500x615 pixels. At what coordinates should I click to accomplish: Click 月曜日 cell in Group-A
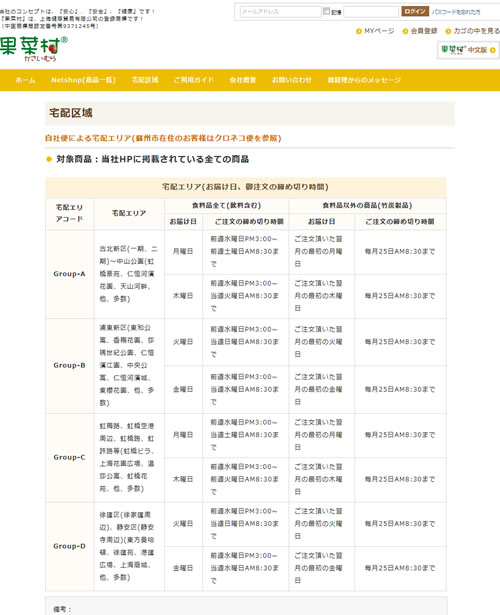tap(183, 251)
